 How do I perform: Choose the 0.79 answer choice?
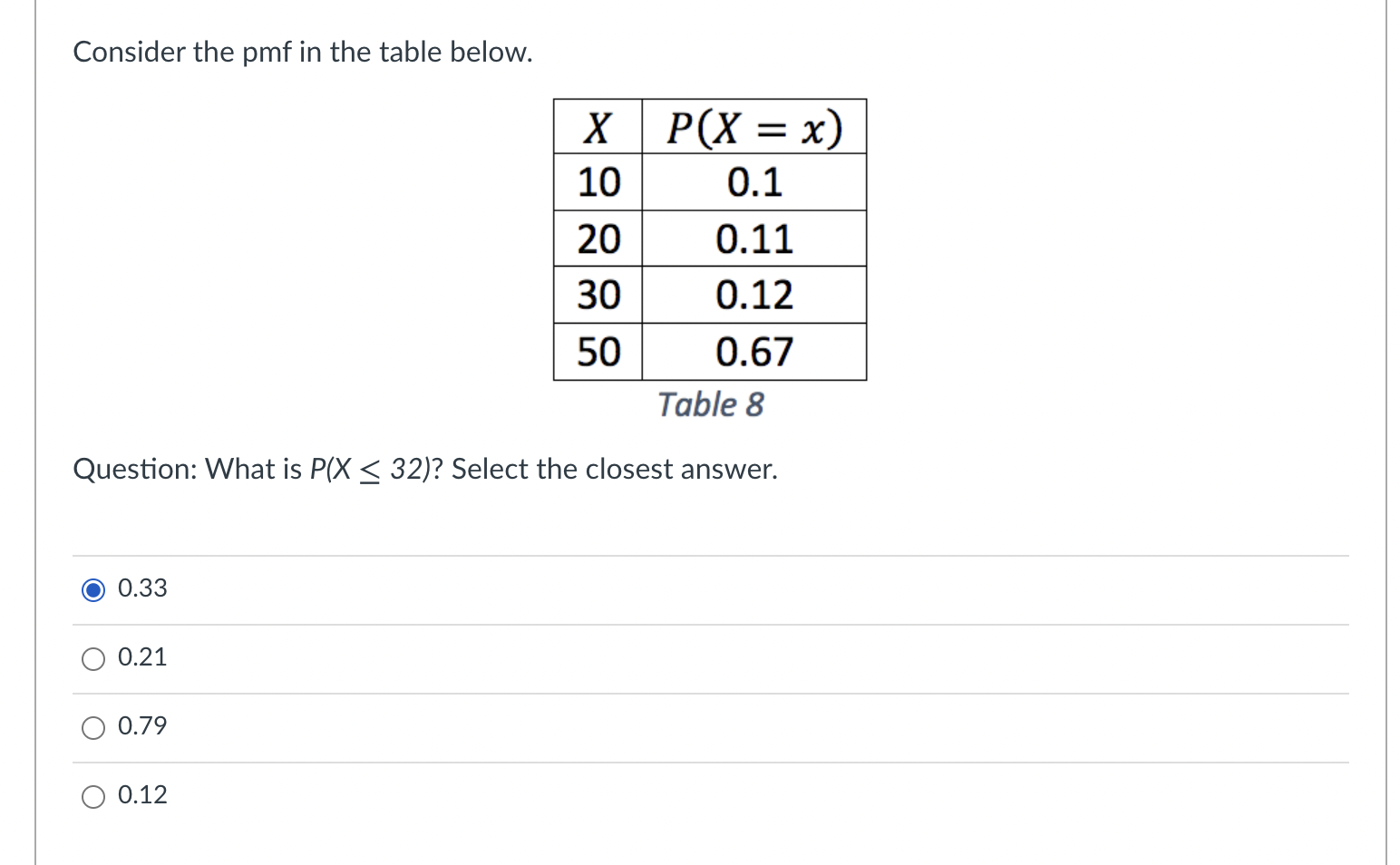(x=93, y=727)
